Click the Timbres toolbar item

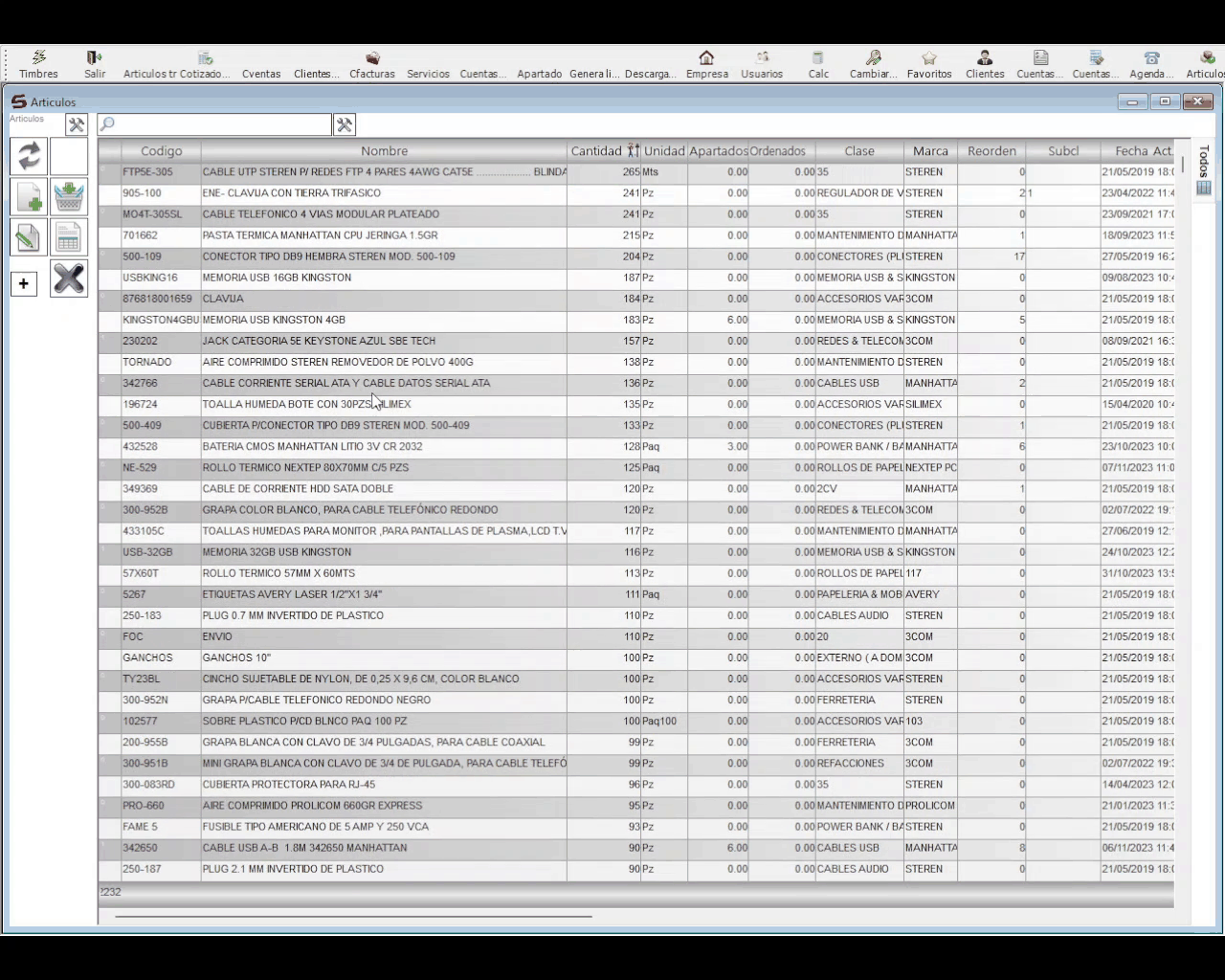38,64
